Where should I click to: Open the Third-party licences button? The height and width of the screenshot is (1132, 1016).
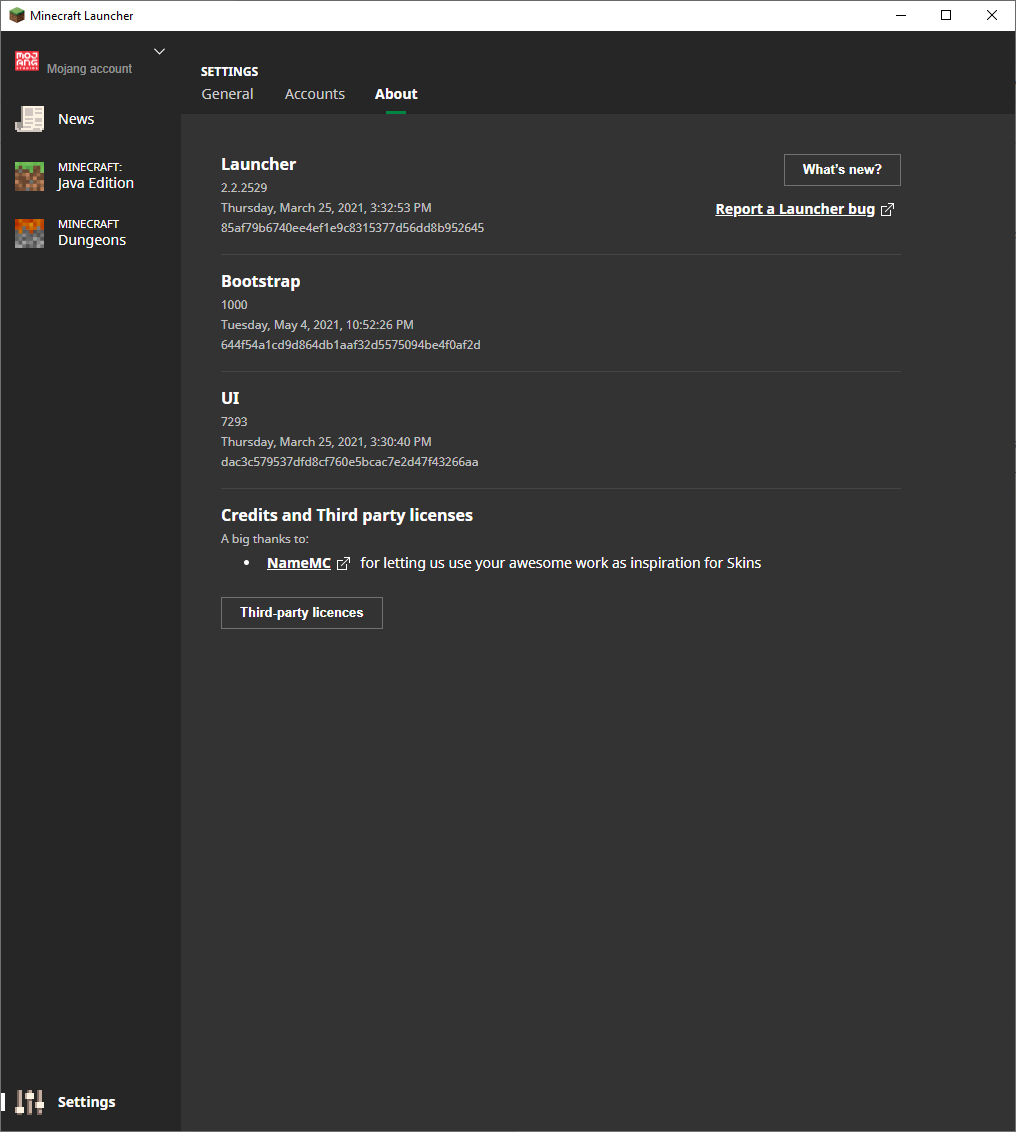point(301,613)
